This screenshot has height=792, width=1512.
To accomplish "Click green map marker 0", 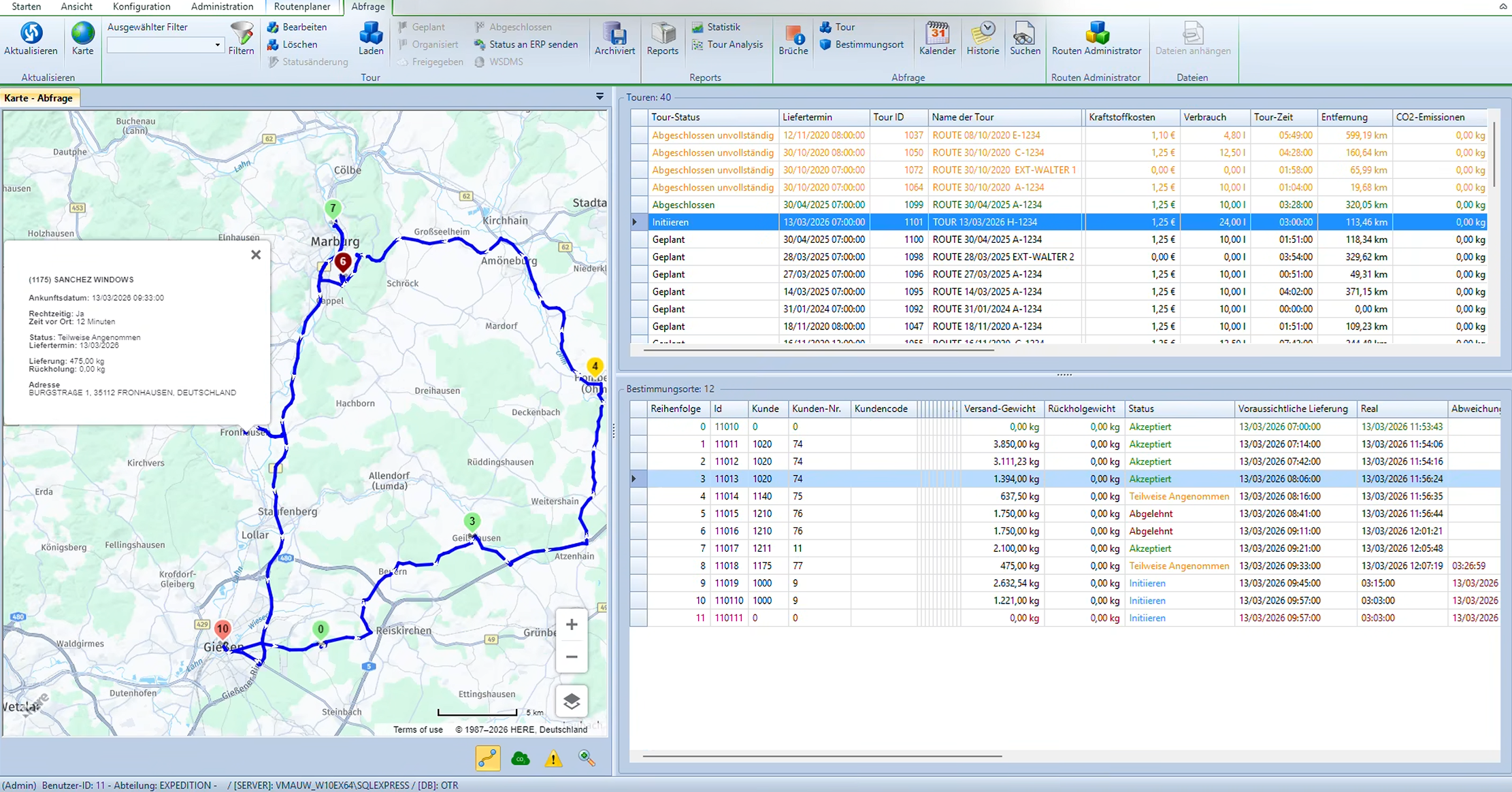I will [x=321, y=631].
